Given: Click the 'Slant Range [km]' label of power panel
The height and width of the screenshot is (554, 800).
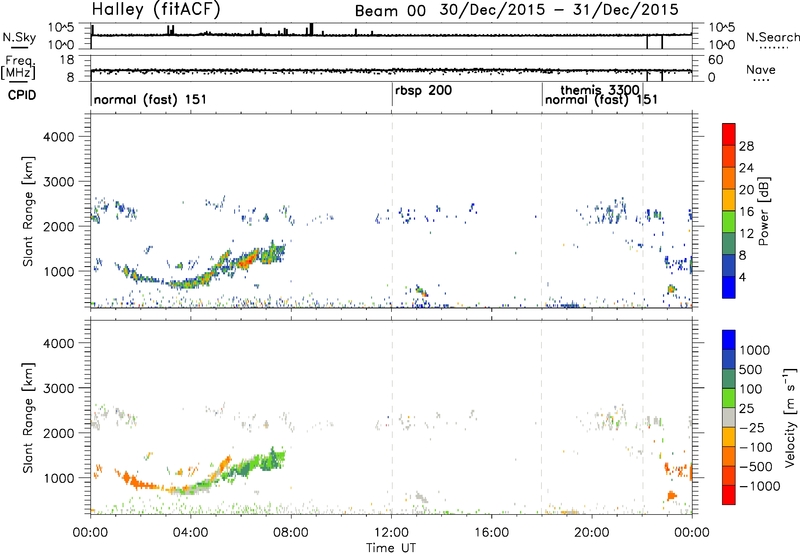Looking at the screenshot, I should point(28,211).
